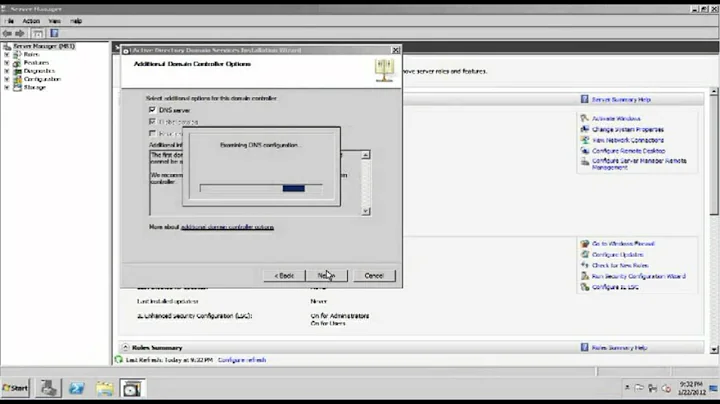Click Configure Updates link
720x404 pixels.
[618, 254]
